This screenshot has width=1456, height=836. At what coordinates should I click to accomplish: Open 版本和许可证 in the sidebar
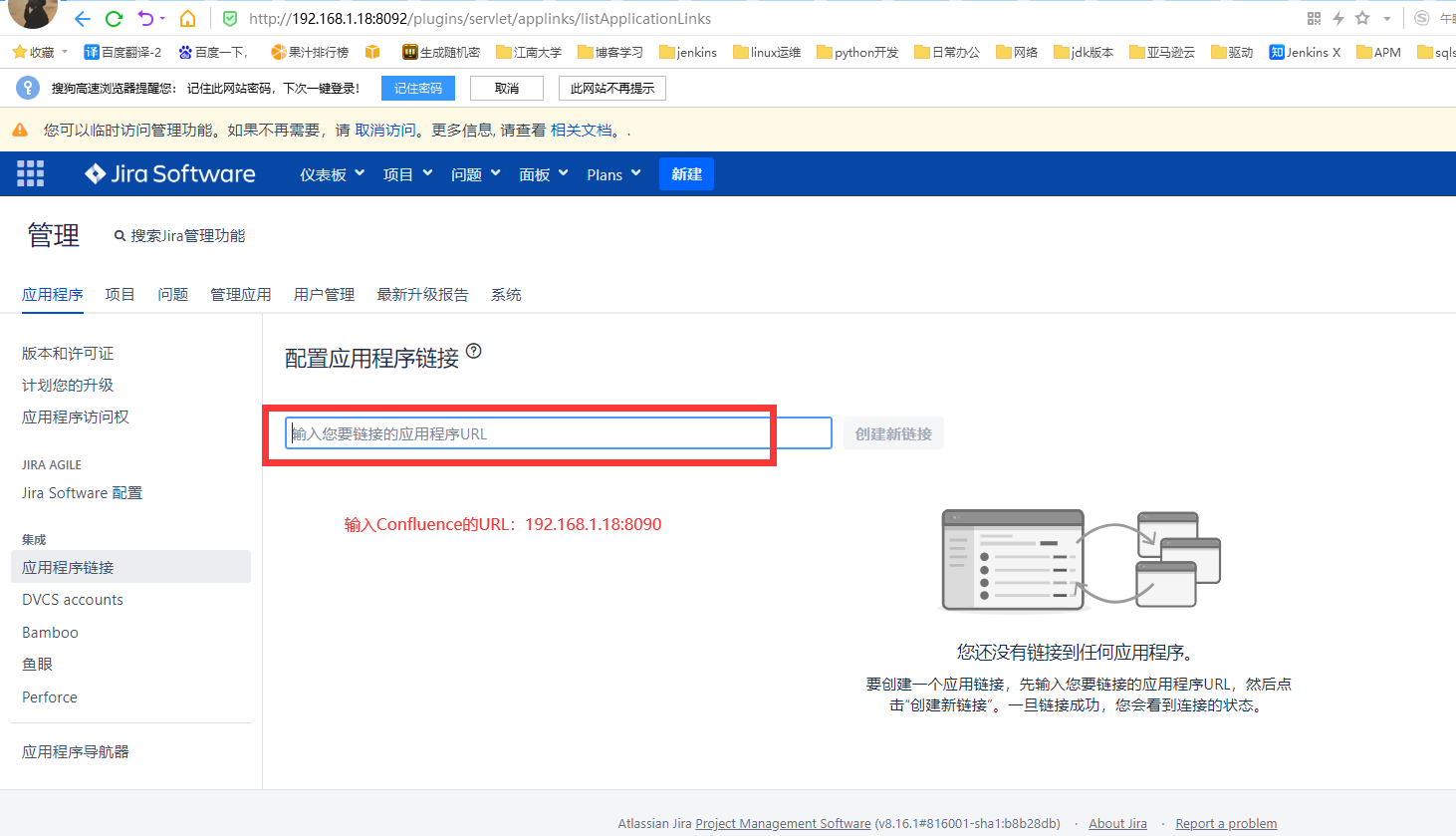point(68,353)
